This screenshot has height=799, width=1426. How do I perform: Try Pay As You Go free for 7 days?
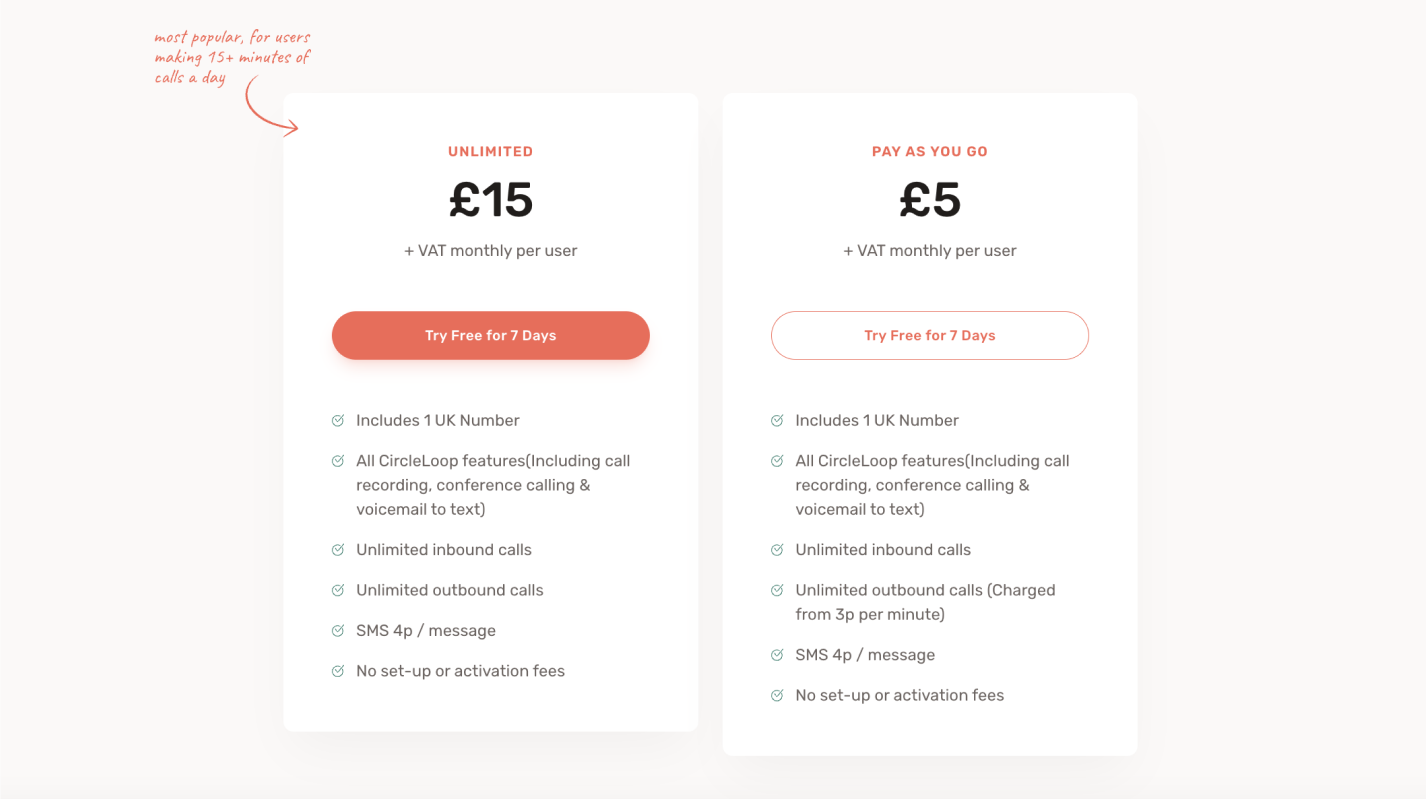929,335
